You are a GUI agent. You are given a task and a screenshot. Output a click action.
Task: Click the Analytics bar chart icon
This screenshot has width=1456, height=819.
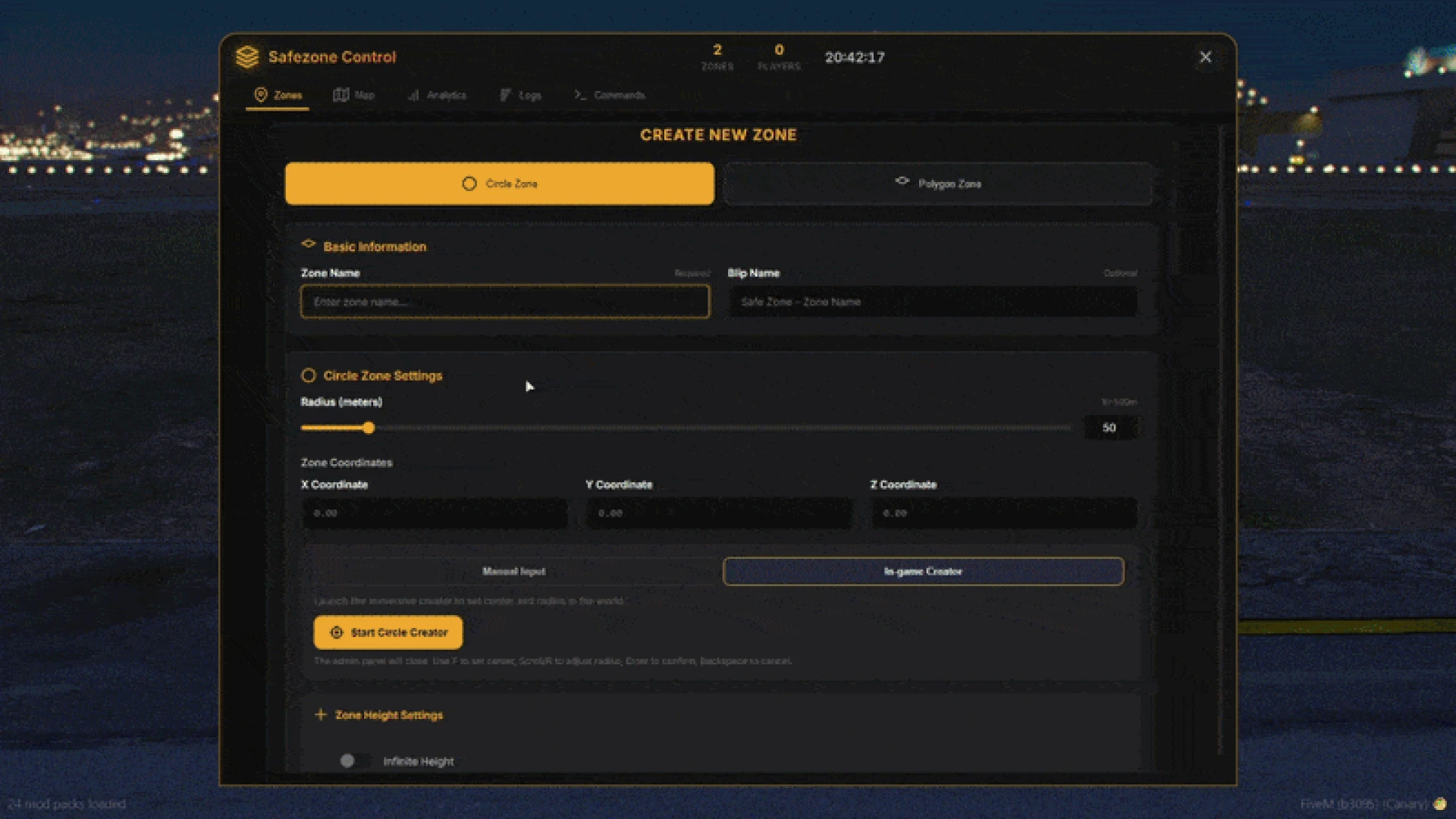pos(413,95)
